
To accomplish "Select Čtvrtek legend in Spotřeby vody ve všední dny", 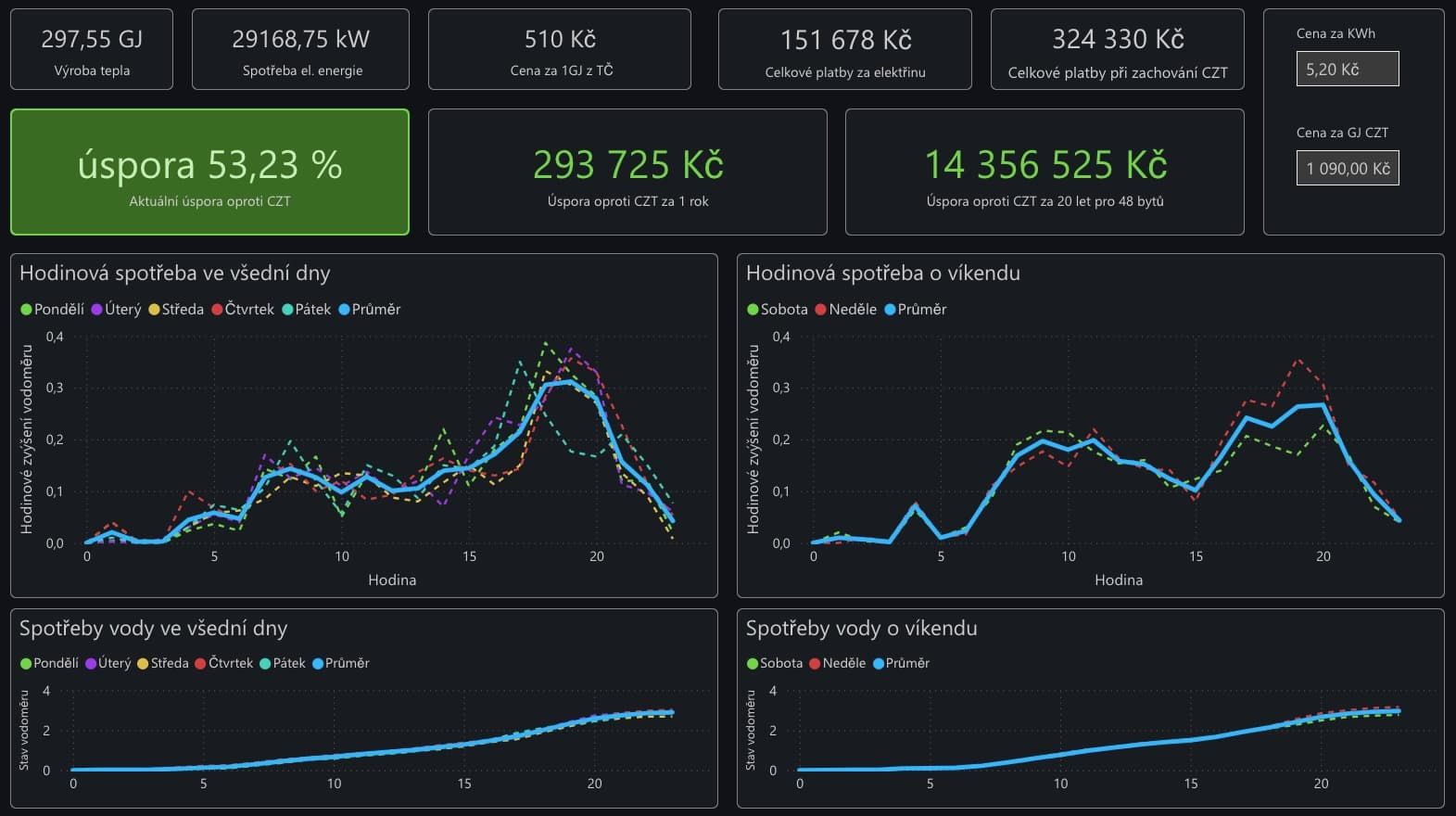I will coord(224,664).
